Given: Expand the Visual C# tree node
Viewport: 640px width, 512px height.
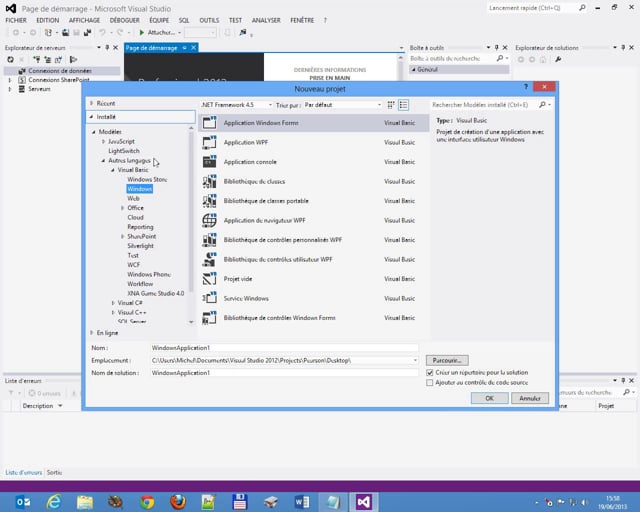Looking at the screenshot, I should [x=113, y=303].
